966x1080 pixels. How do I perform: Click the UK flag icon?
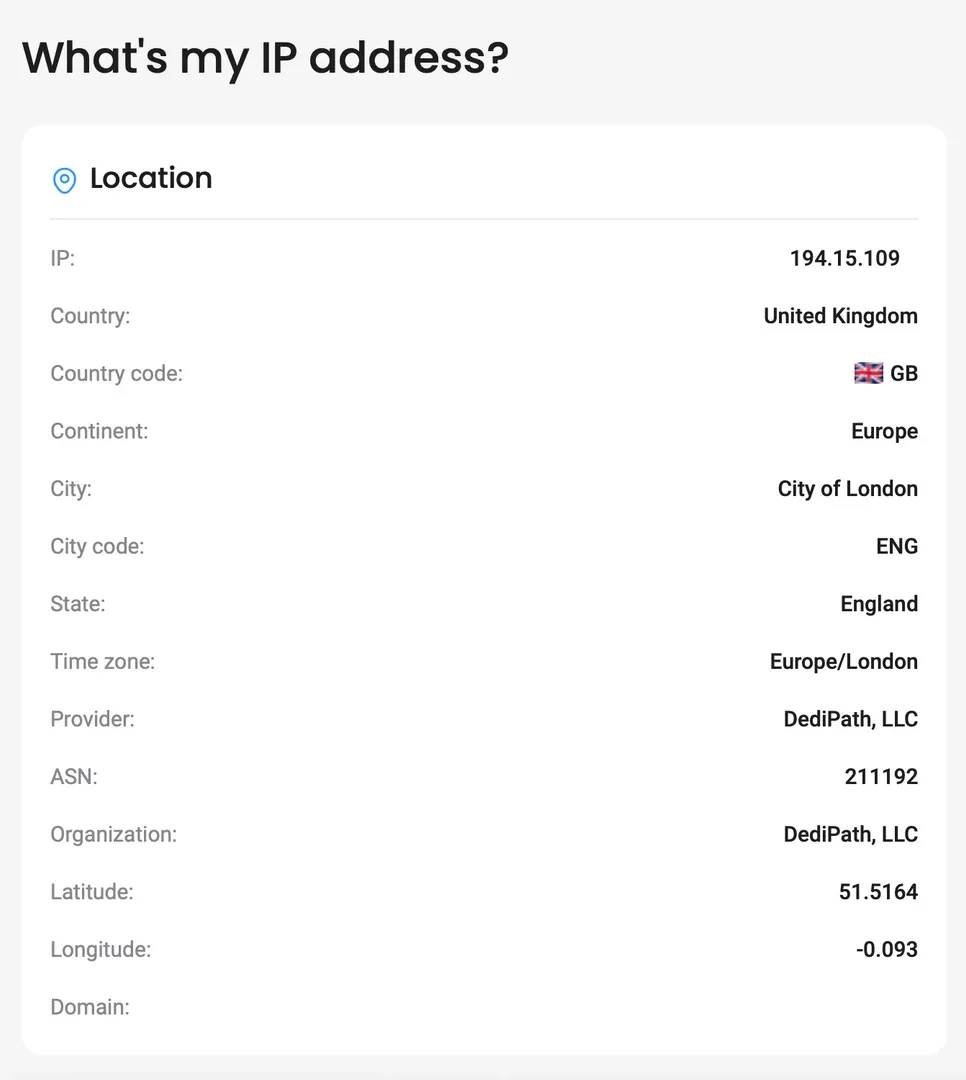868,374
